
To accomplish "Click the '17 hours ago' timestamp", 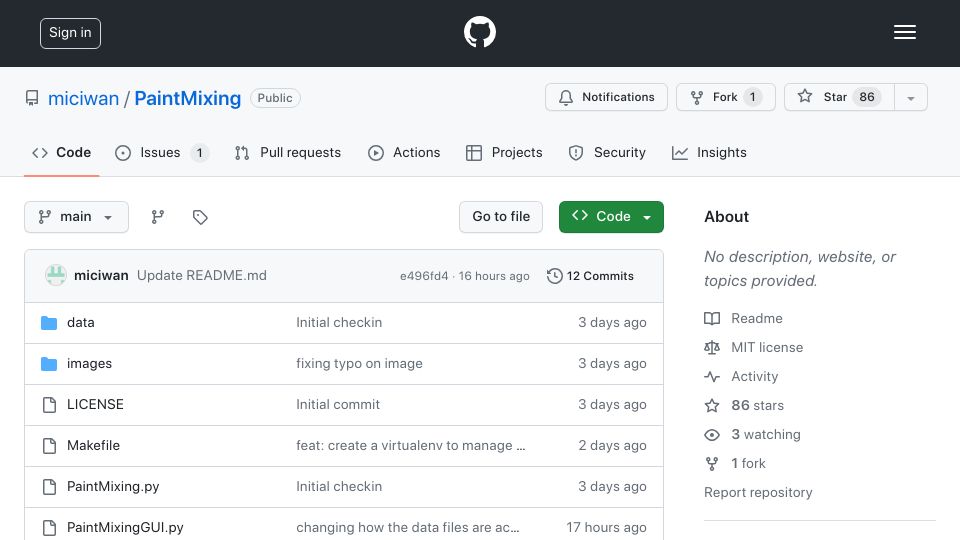I will click(606, 528).
